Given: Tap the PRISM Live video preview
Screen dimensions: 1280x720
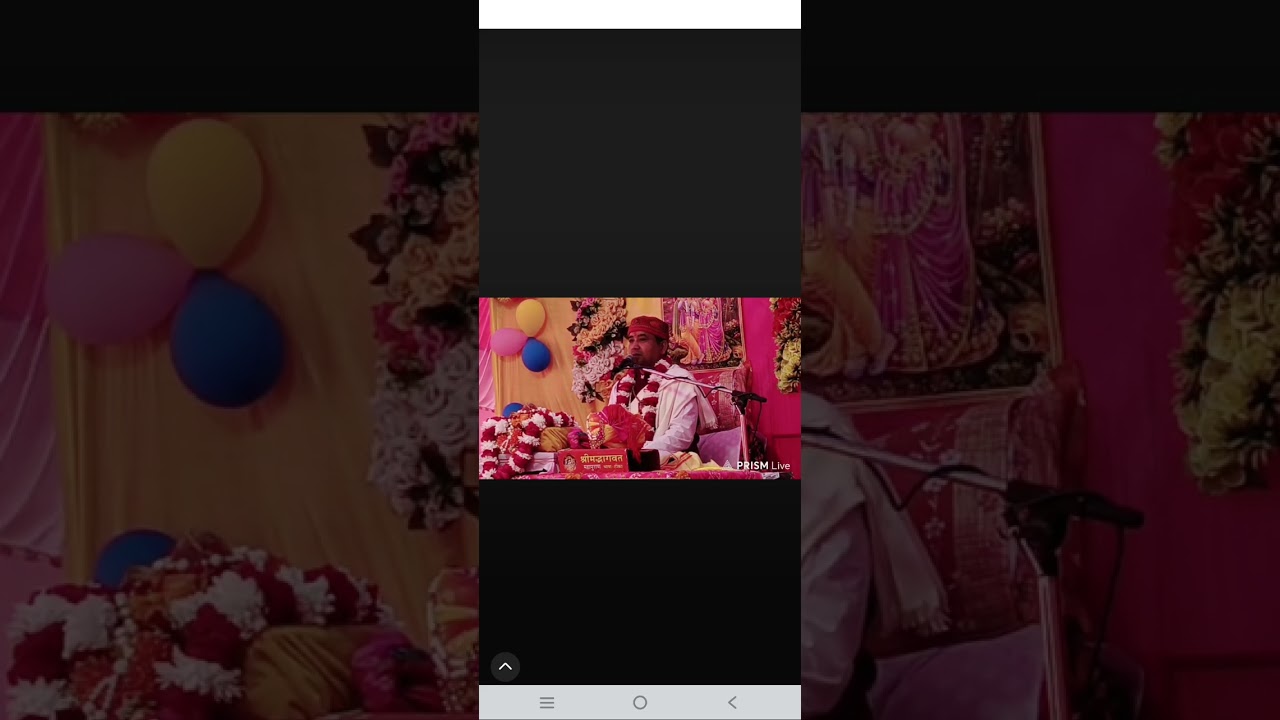Looking at the screenshot, I should 640,388.
